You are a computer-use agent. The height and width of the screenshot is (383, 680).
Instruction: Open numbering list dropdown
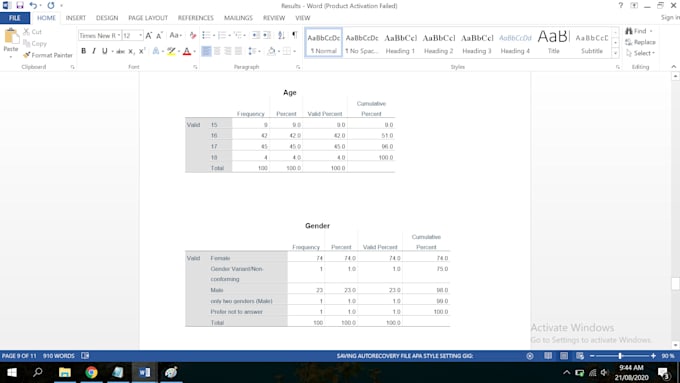[230, 35]
